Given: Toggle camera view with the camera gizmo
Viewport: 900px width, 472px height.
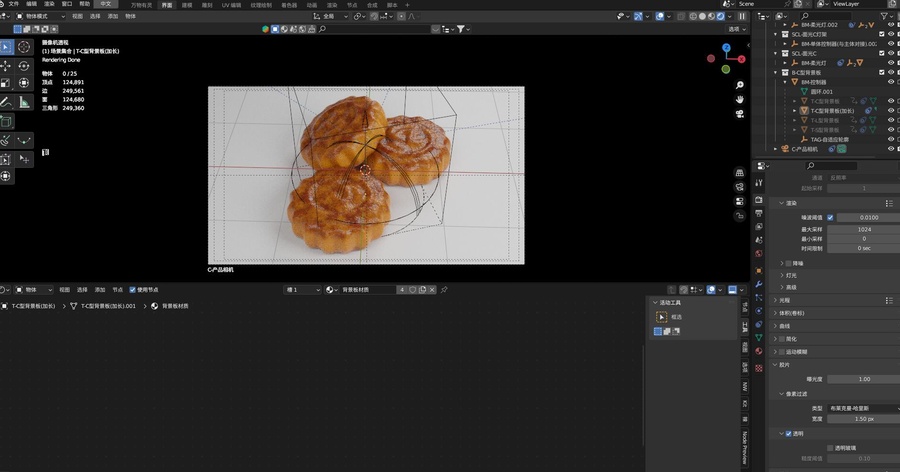Looking at the screenshot, I should [740, 114].
